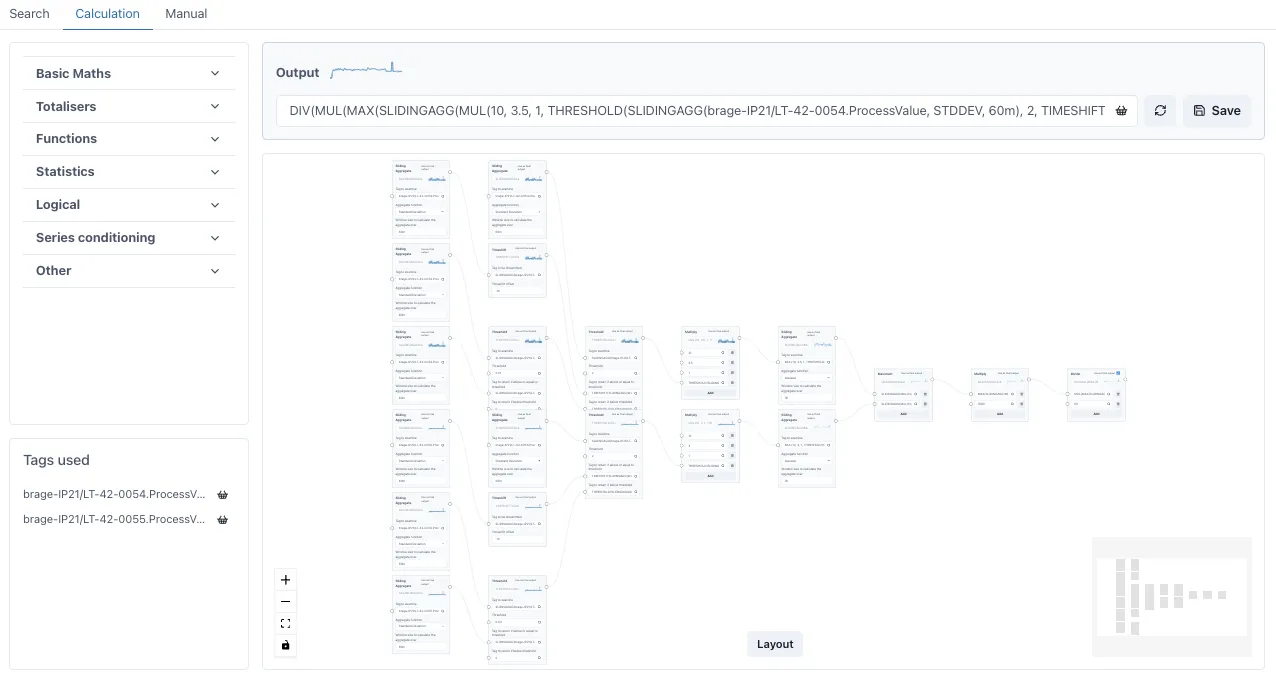1276x681 pixels.
Task: Click the lock icon in the canvas controls
Action: [285, 645]
